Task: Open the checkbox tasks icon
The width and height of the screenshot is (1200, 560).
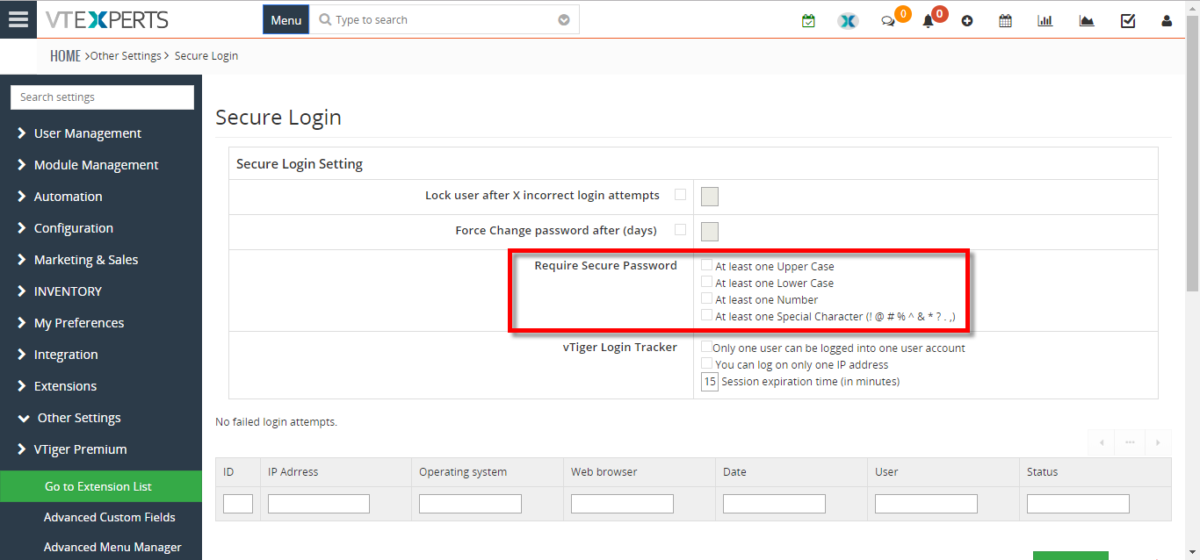Action: (x=1128, y=20)
